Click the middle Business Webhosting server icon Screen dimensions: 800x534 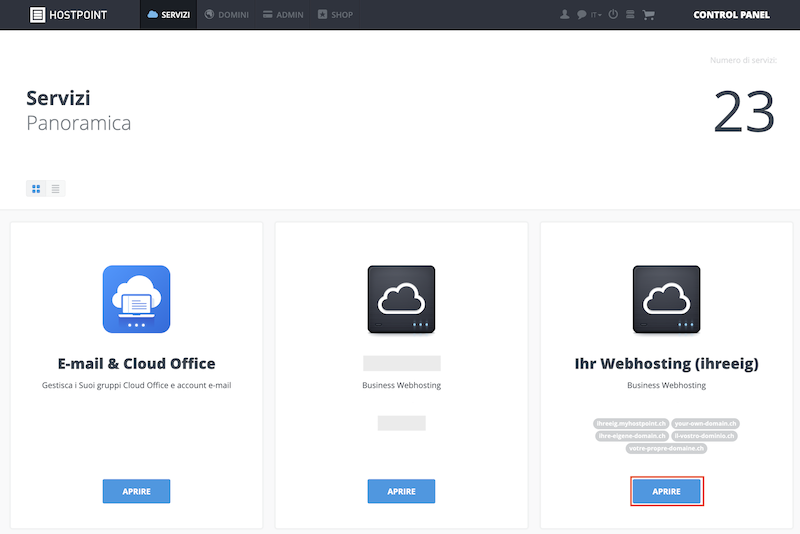point(402,299)
